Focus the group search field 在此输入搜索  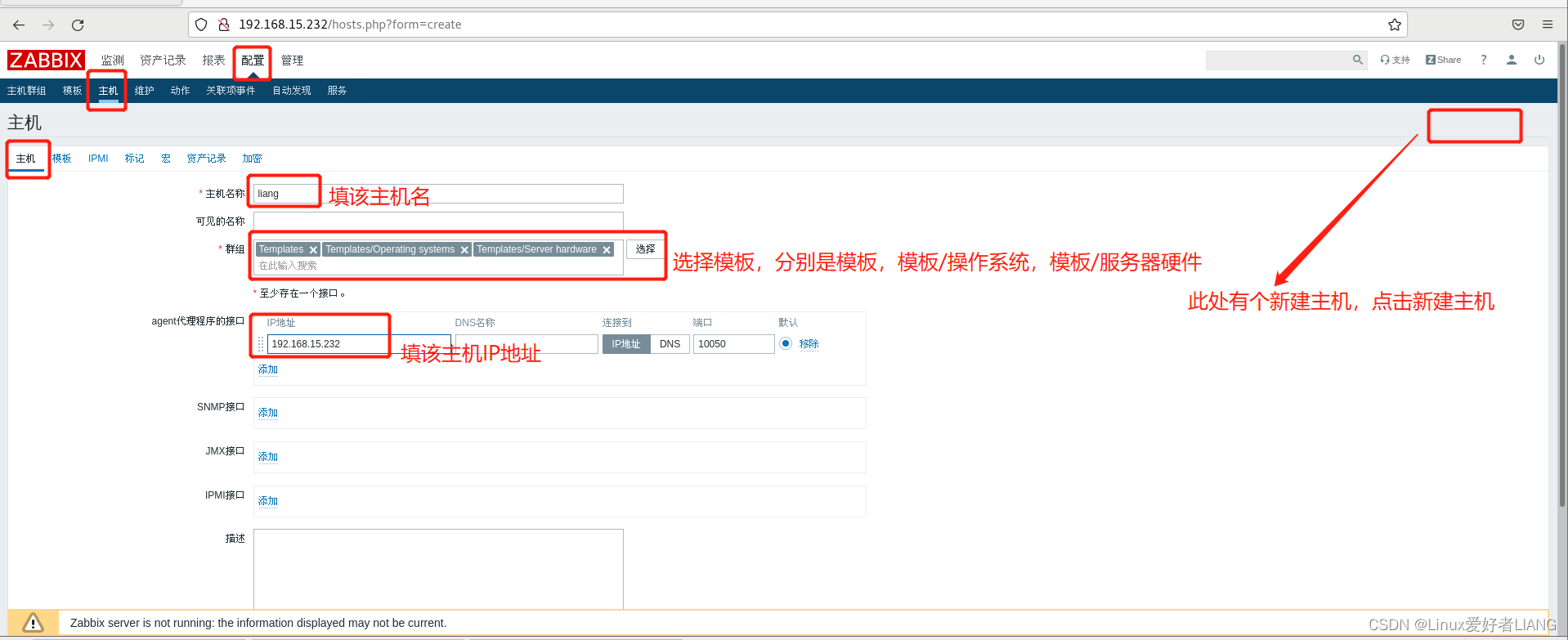point(438,266)
